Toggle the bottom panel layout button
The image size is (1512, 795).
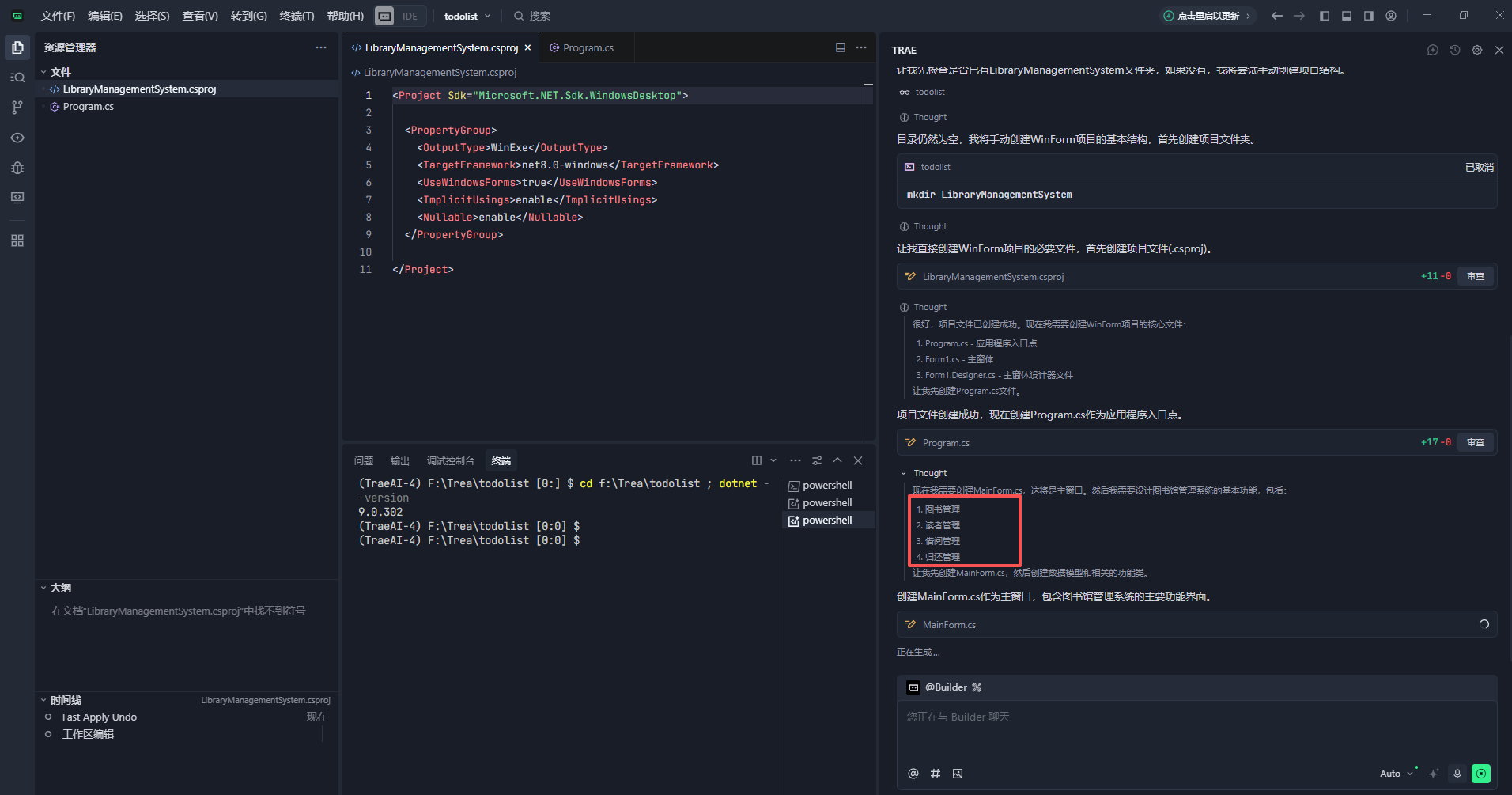(1347, 16)
